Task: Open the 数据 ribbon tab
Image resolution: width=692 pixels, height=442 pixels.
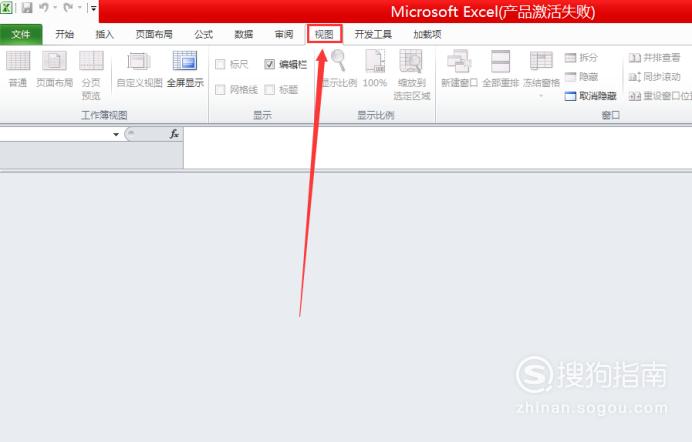Action: (244, 34)
